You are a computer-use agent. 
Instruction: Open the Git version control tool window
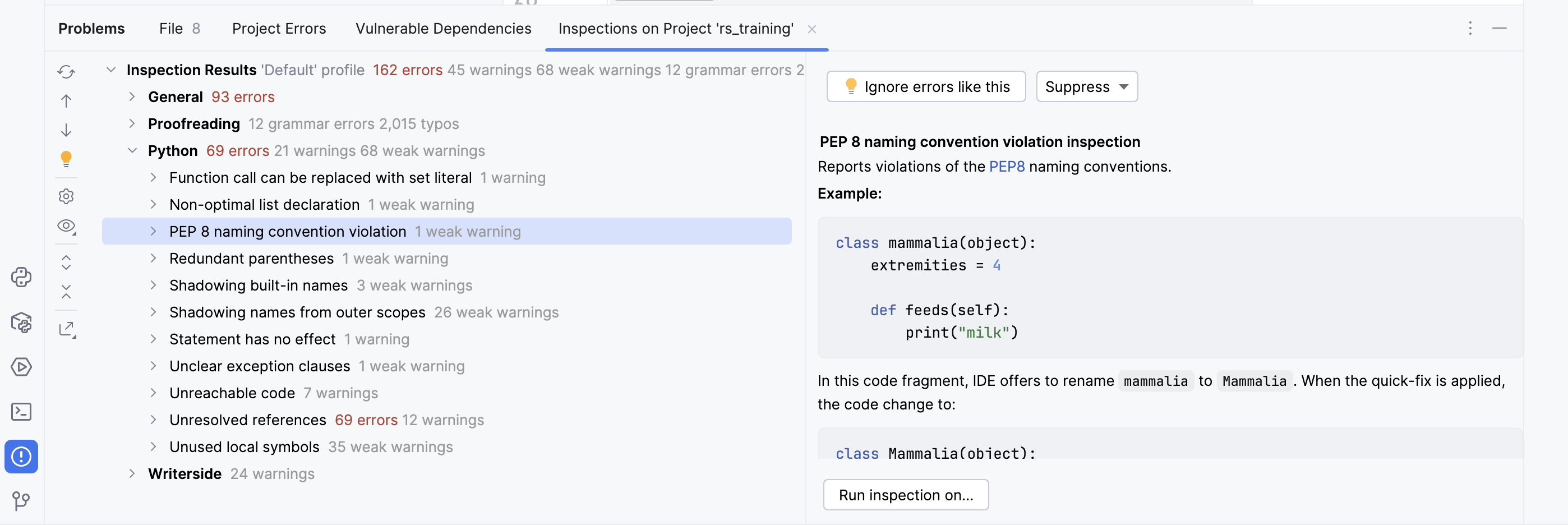(21, 501)
